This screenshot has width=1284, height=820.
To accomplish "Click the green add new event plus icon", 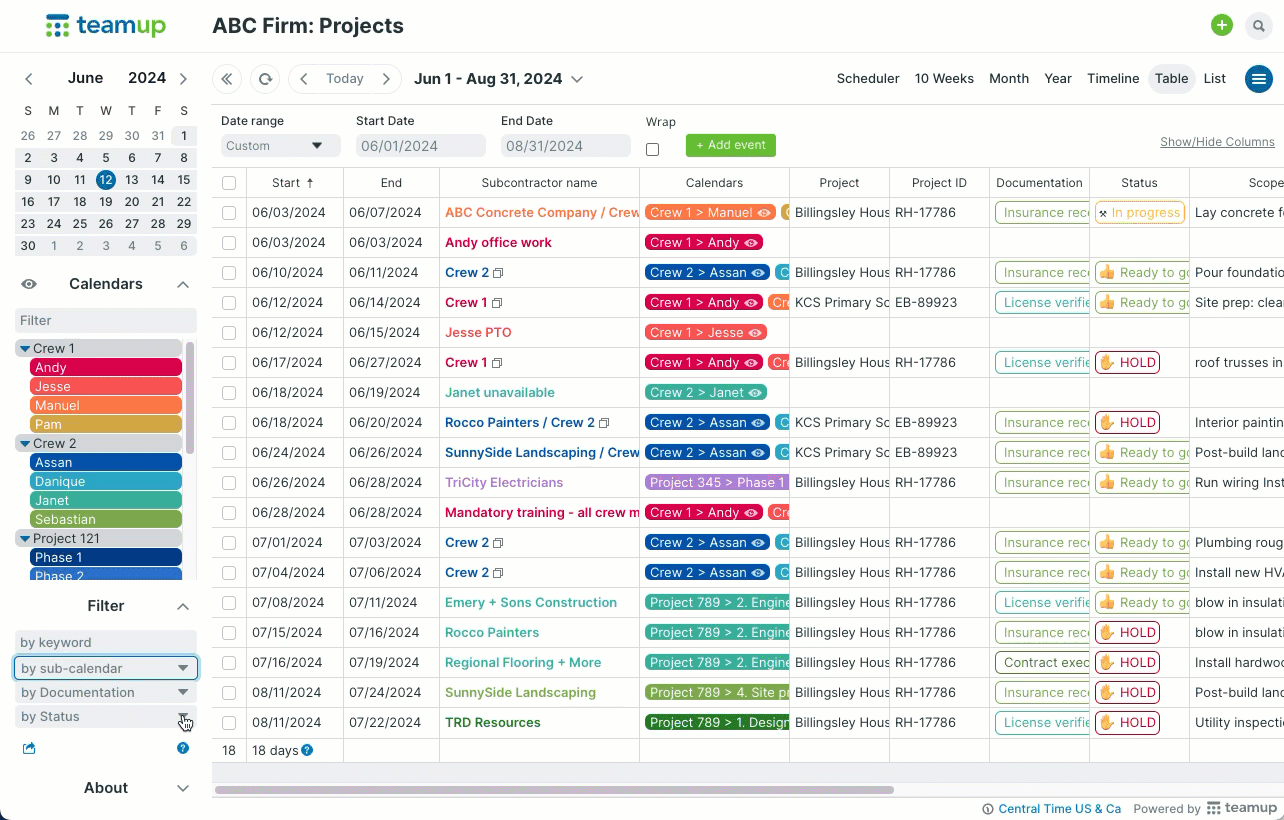I will [1222, 26].
